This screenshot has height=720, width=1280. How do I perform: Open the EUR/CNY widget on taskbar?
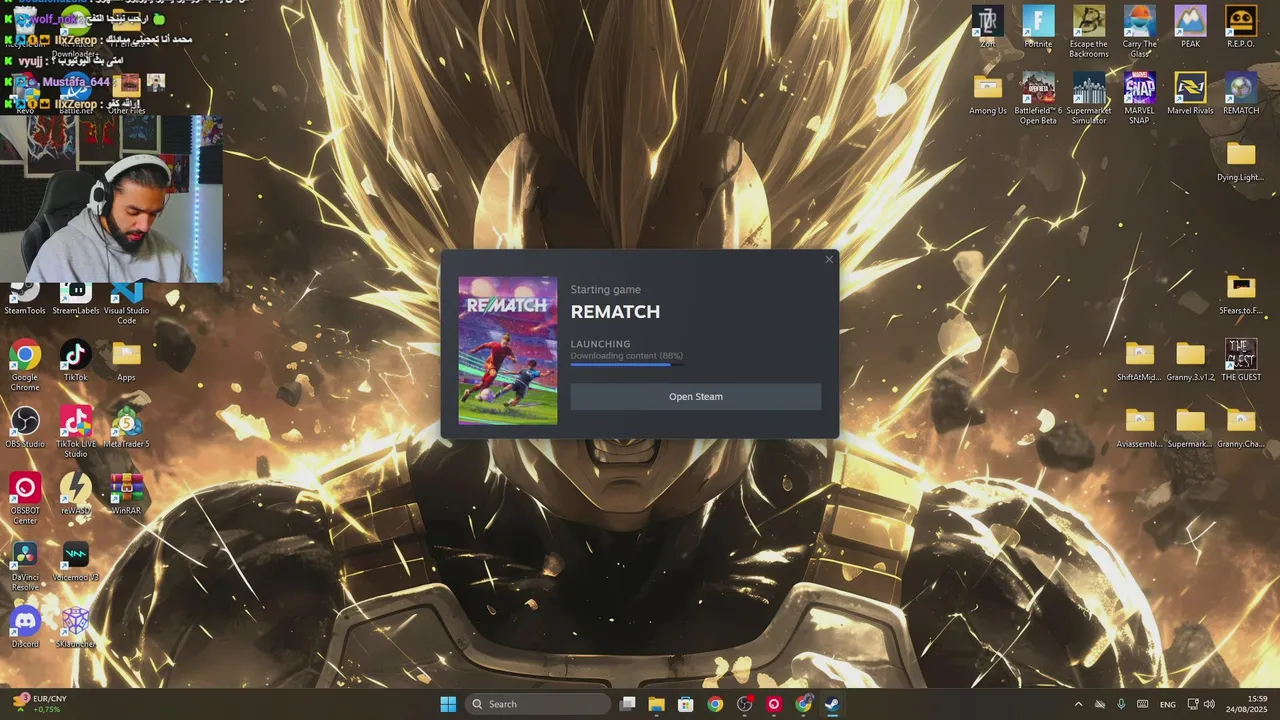[x=40, y=704]
